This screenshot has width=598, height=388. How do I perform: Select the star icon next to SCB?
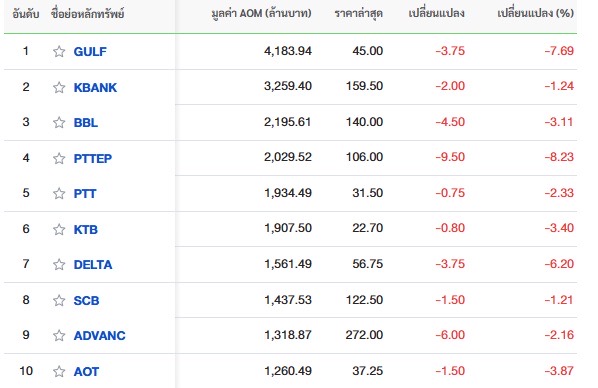click(59, 300)
